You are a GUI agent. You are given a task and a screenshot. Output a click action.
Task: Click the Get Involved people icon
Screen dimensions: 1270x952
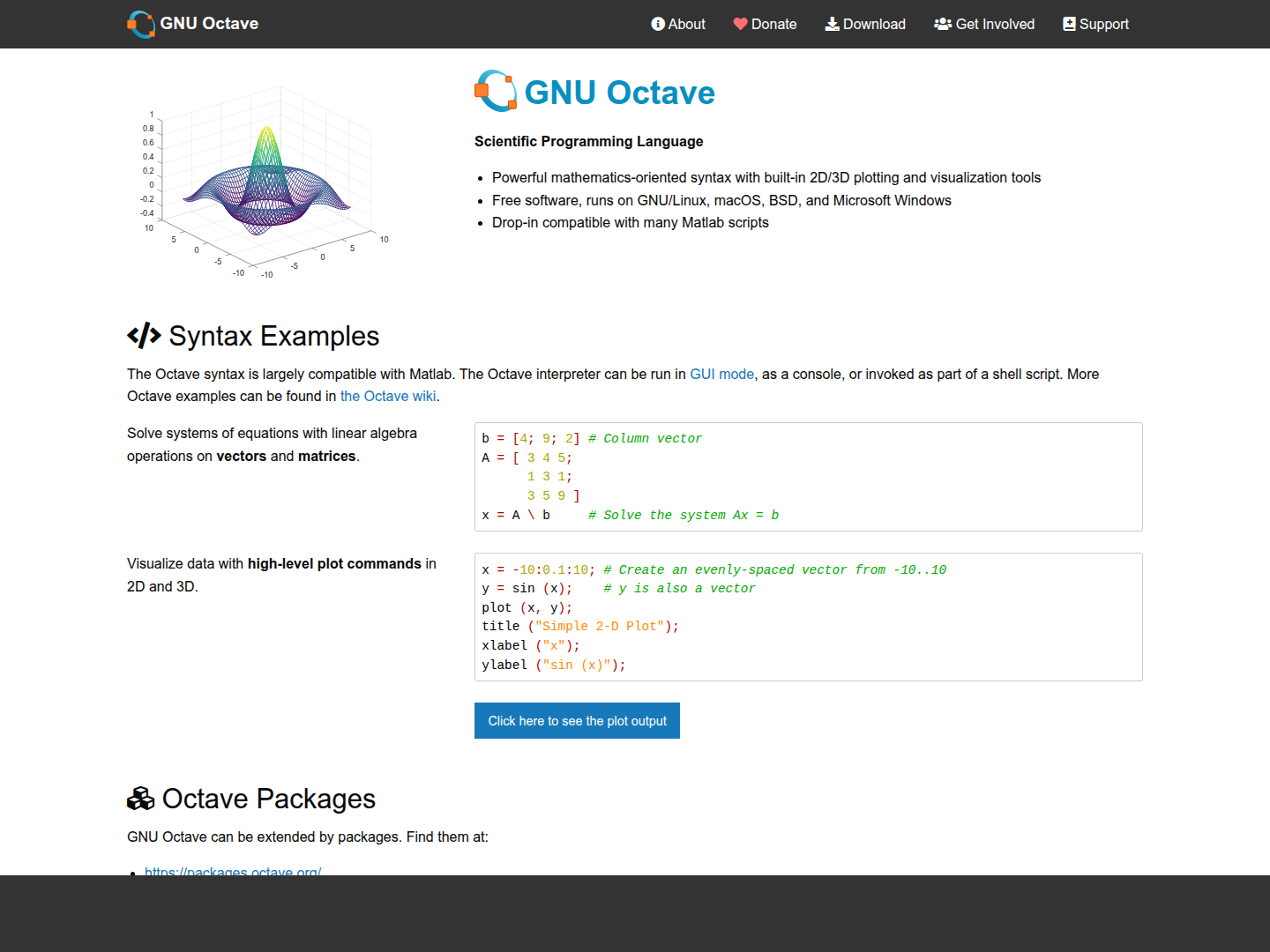click(x=943, y=24)
